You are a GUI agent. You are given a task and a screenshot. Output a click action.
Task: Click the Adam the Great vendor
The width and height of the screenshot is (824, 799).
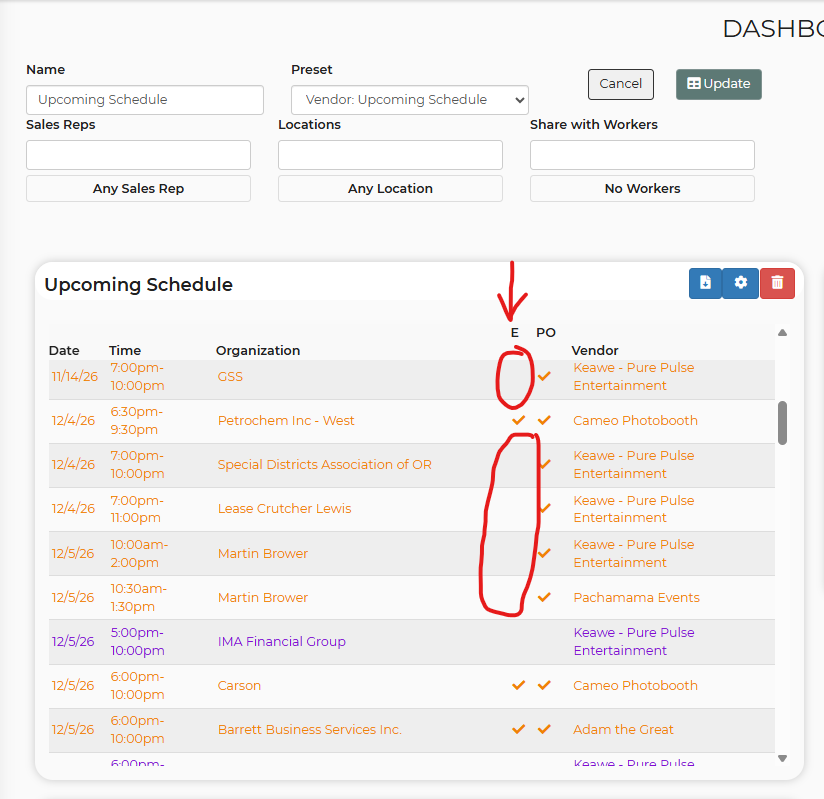tap(623, 730)
